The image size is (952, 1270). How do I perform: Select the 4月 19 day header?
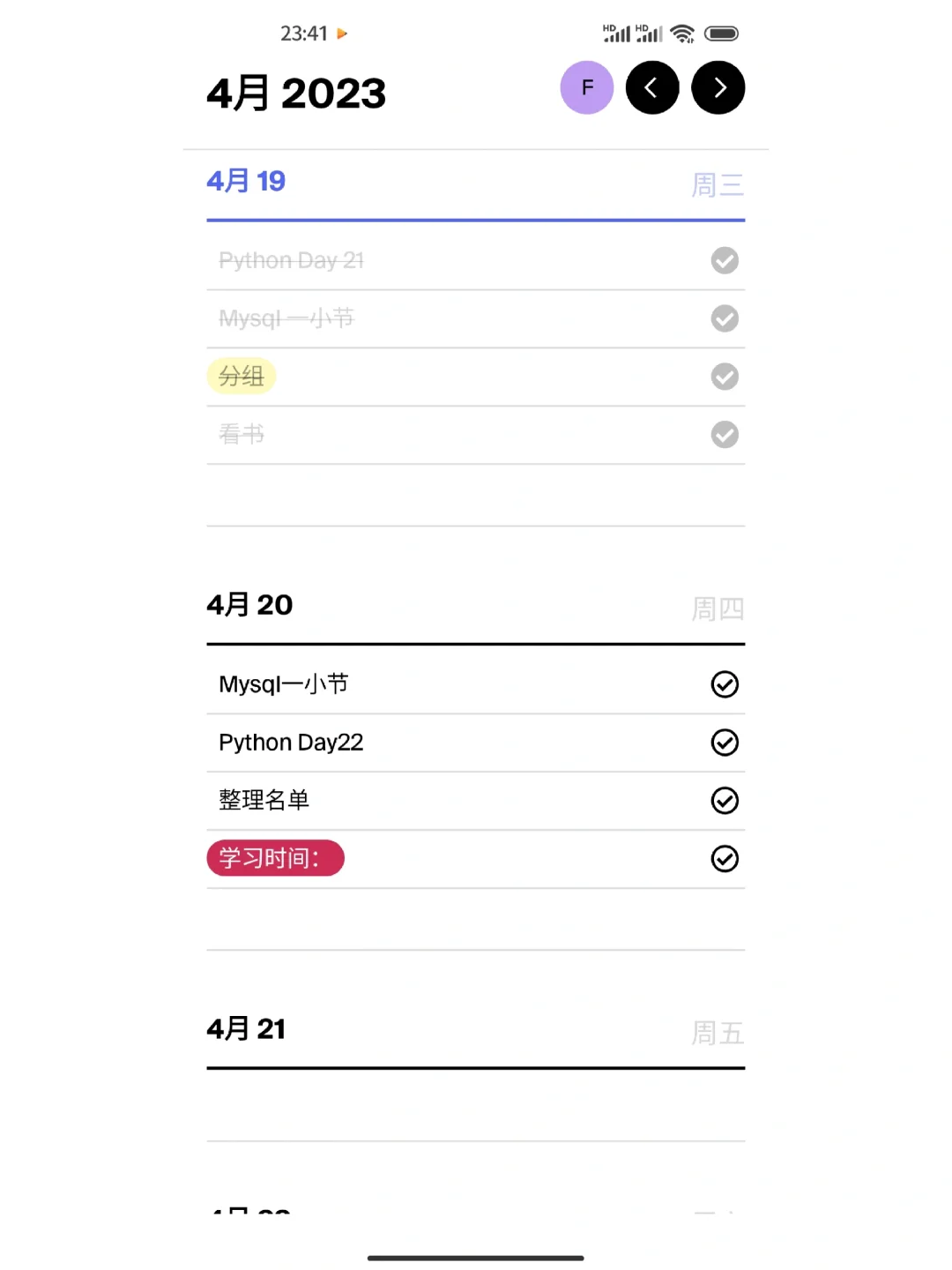[x=246, y=182]
